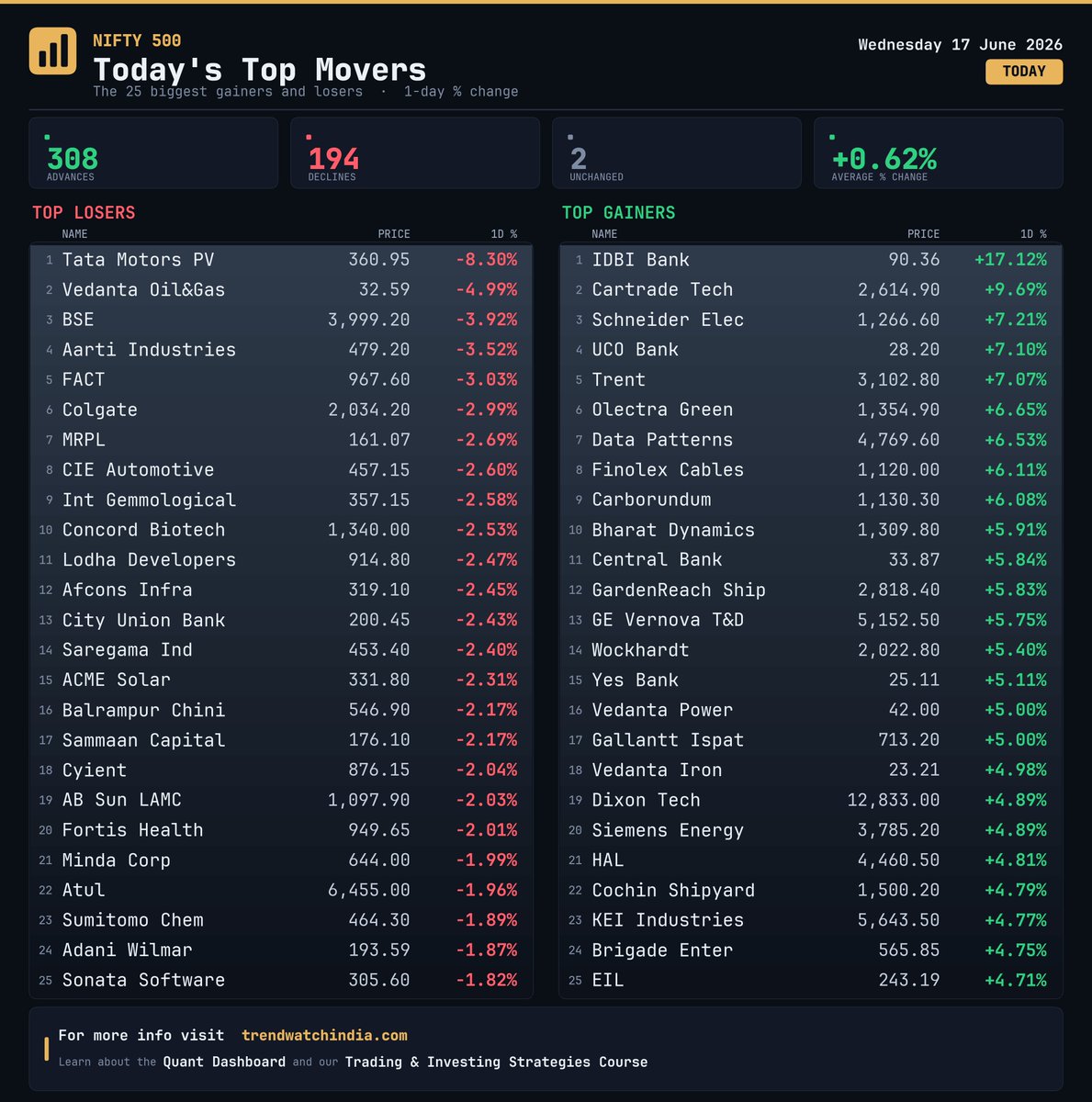Click Int Gemmological name
This screenshot has height=1102, width=1092.
(149, 500)
